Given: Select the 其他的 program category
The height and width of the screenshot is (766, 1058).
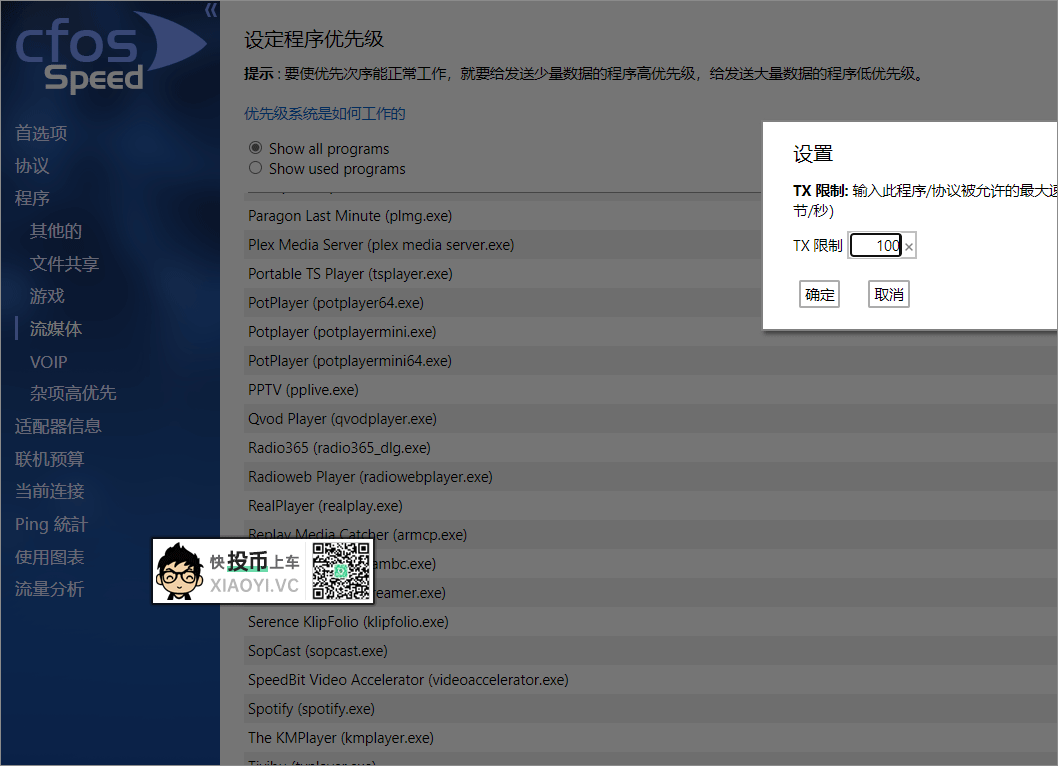Looking at the screenshot, I should 56,231.
